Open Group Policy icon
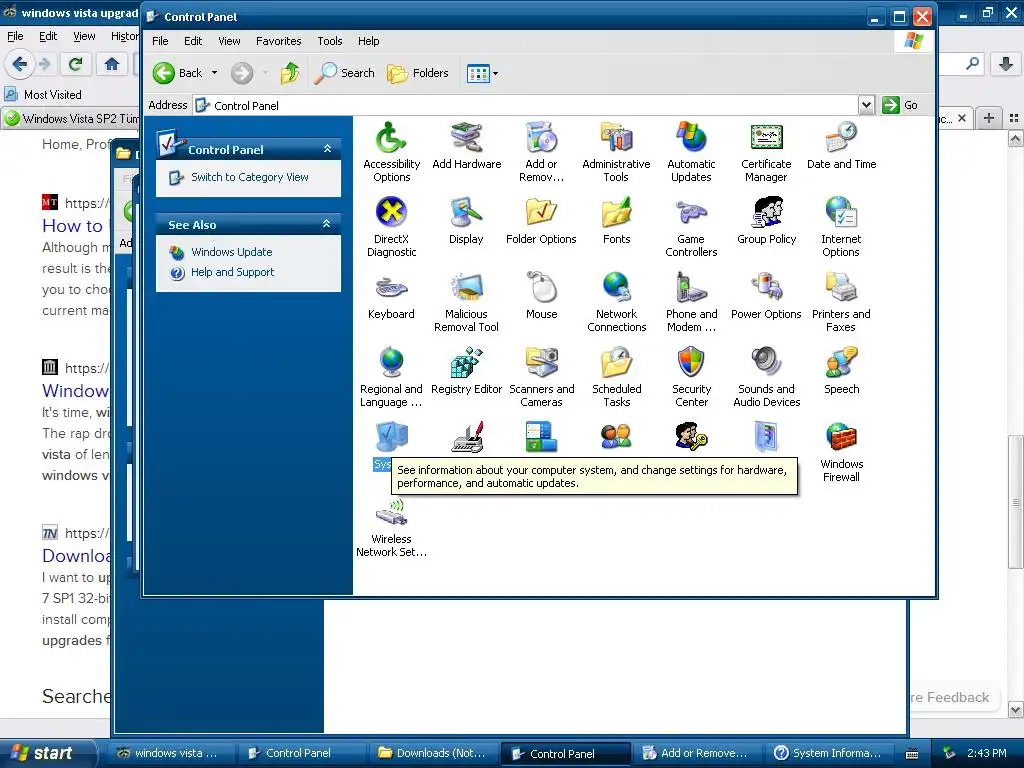The image size is (1024, 768). (766, 221)
